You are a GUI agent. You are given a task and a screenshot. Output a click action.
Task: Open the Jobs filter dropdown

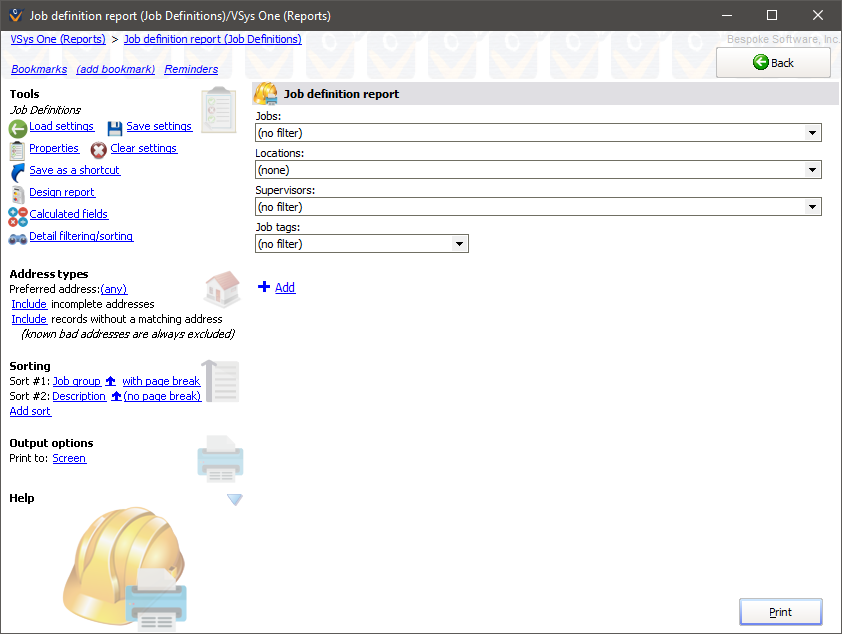pyautogui.click(x=812, y=132)
